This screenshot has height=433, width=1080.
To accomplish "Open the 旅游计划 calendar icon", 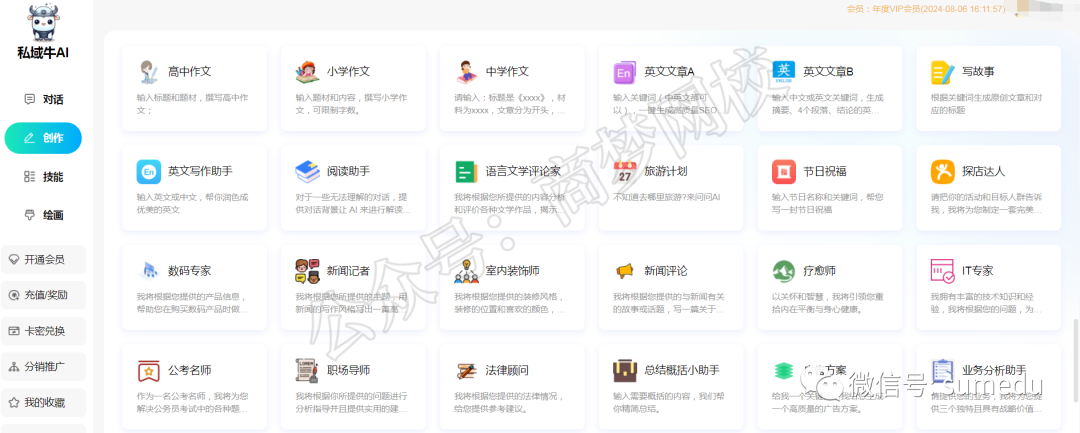I will pos(625,171).
